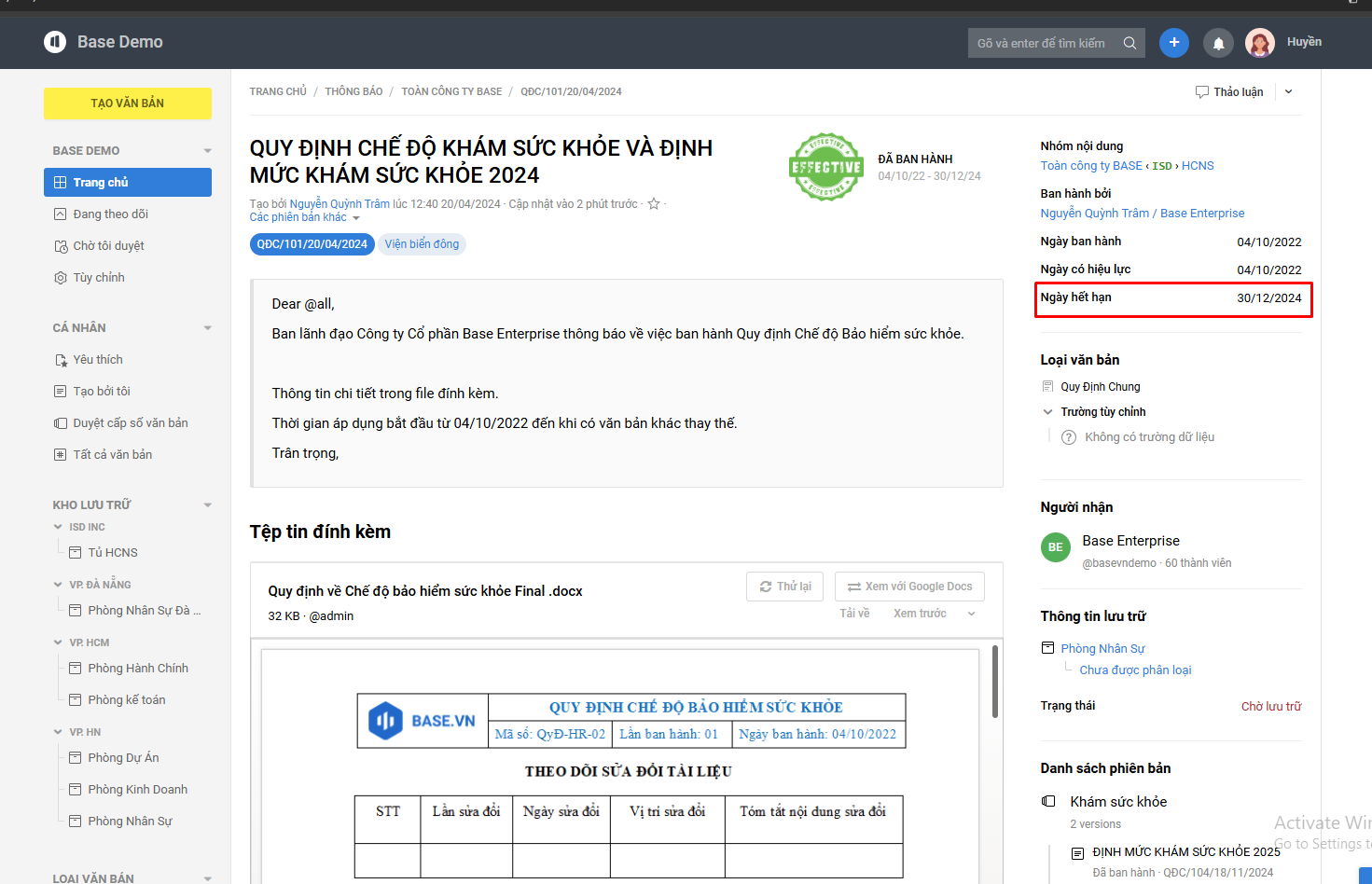Click TOÀN CÔNG TY BASE breadcrumb
The height and width of the screenshot is (884, 1372).
coord(451,91)
